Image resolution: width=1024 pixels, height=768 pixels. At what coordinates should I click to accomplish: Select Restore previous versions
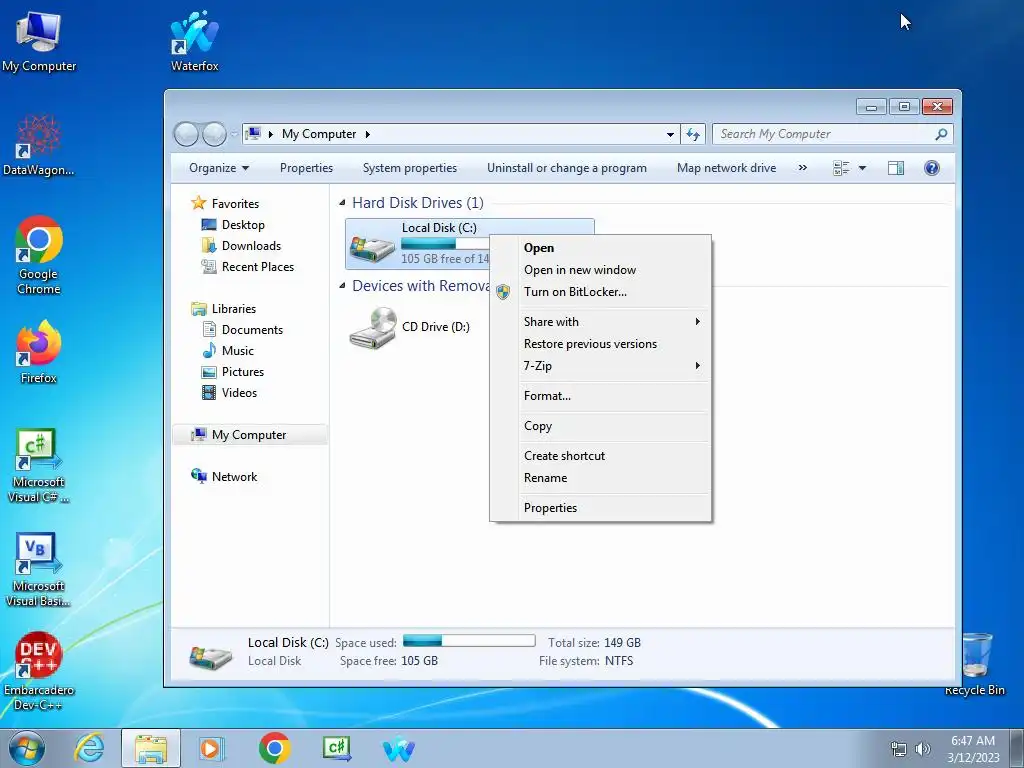601,344
